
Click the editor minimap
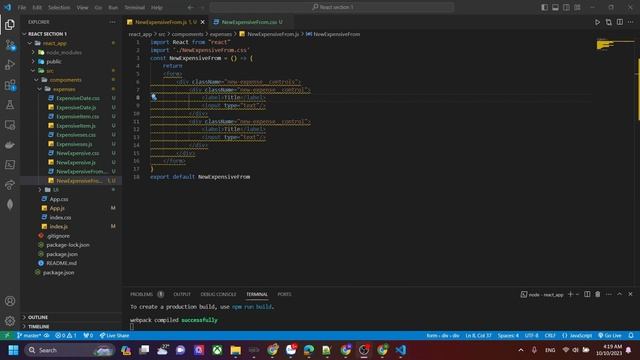(616, 44)
